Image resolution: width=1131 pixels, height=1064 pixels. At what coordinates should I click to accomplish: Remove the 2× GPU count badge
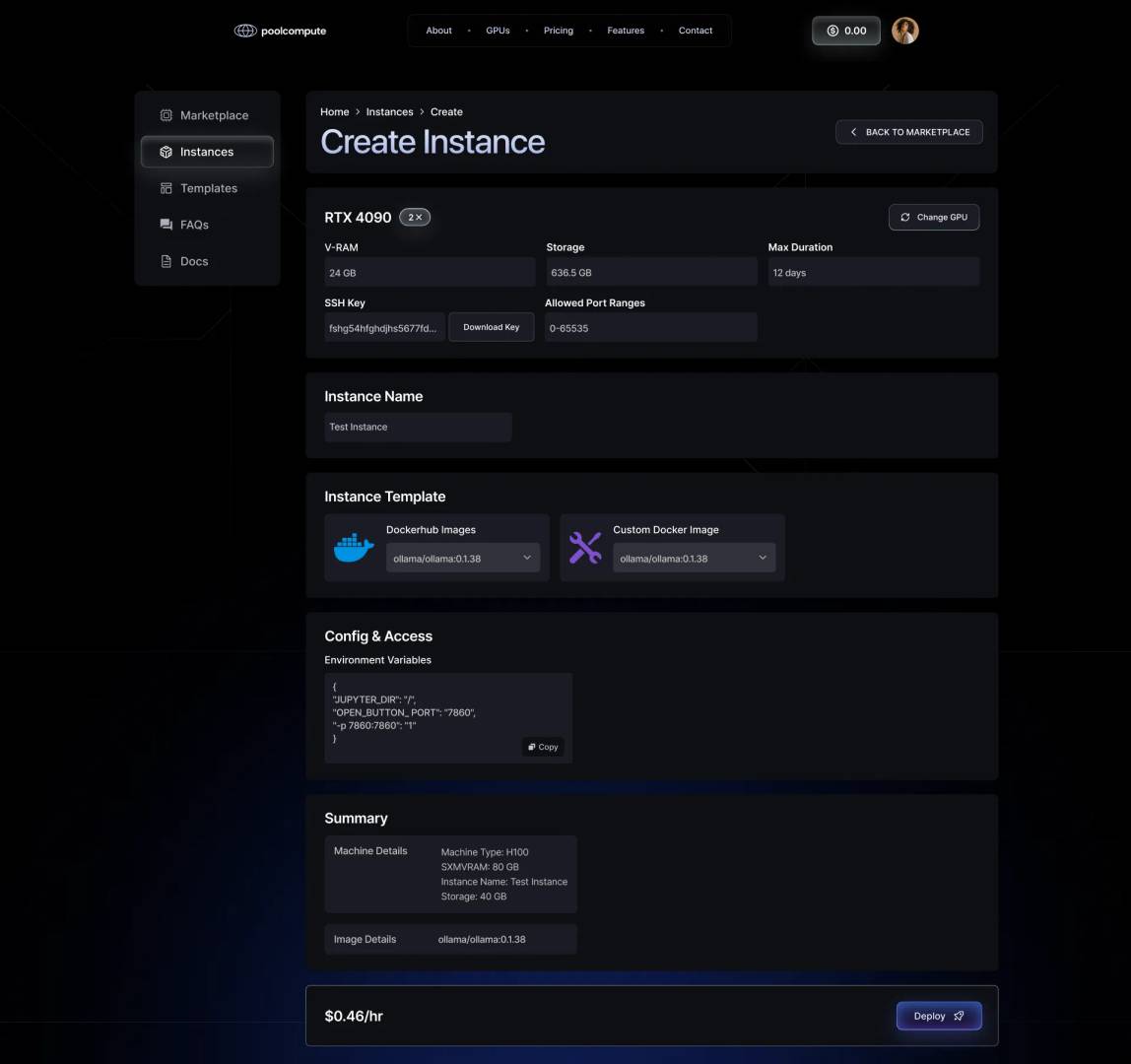415,217
